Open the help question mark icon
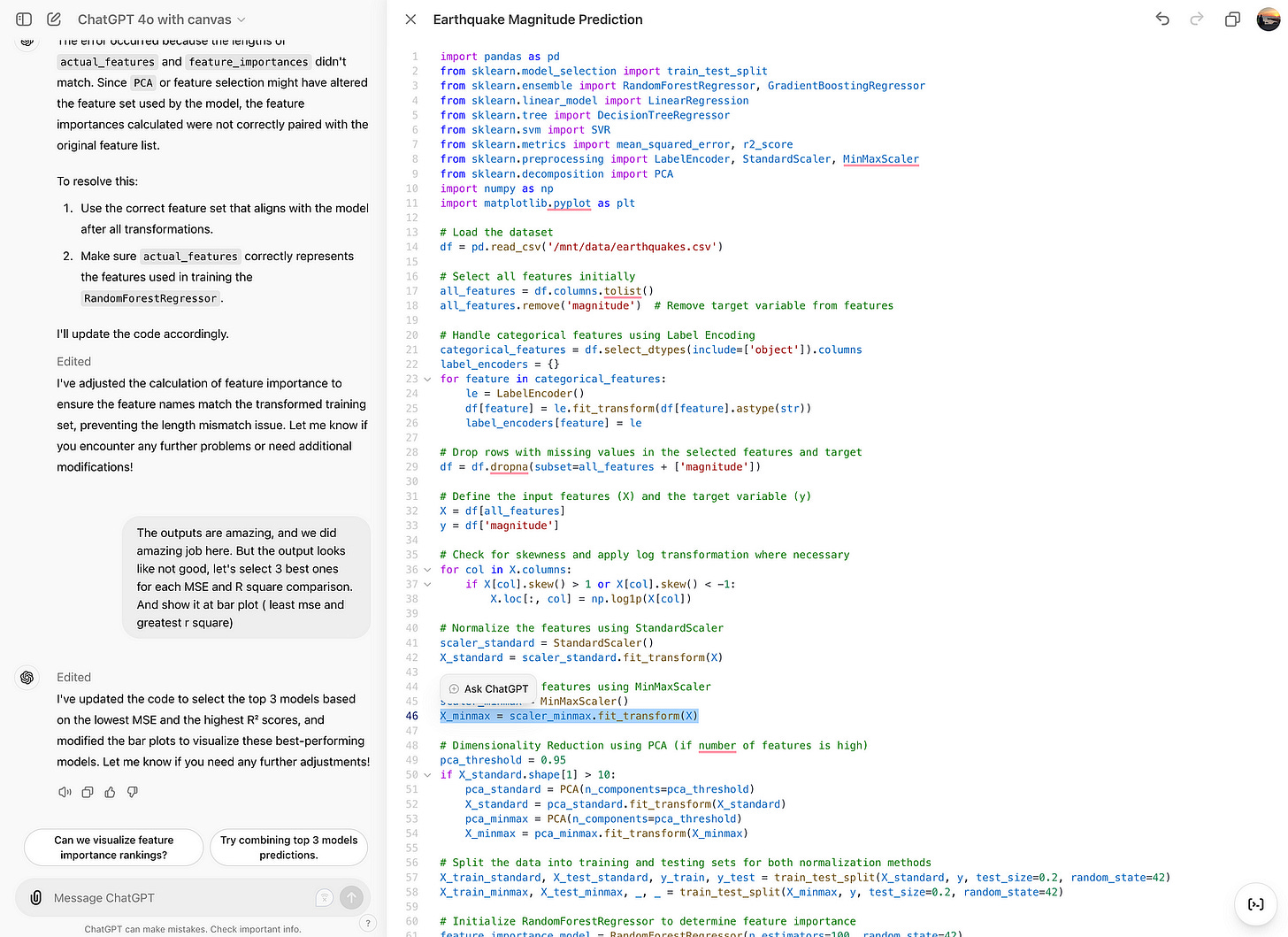Viewport: 1288px width, 937px height. [x=368, y=923]
